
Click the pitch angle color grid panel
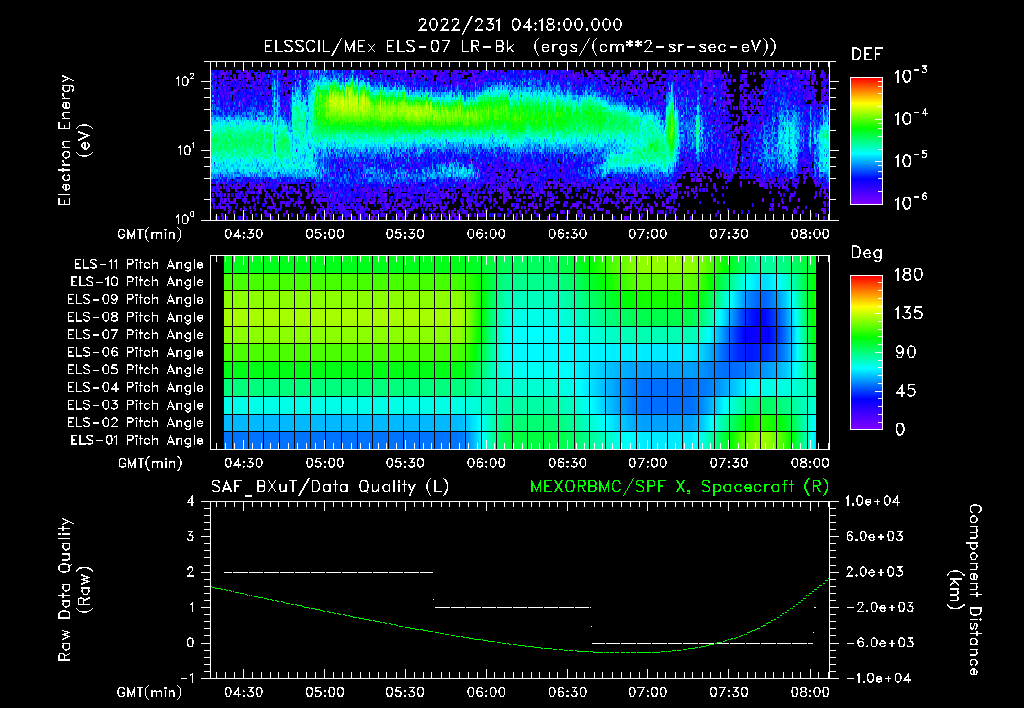(520, 352)
